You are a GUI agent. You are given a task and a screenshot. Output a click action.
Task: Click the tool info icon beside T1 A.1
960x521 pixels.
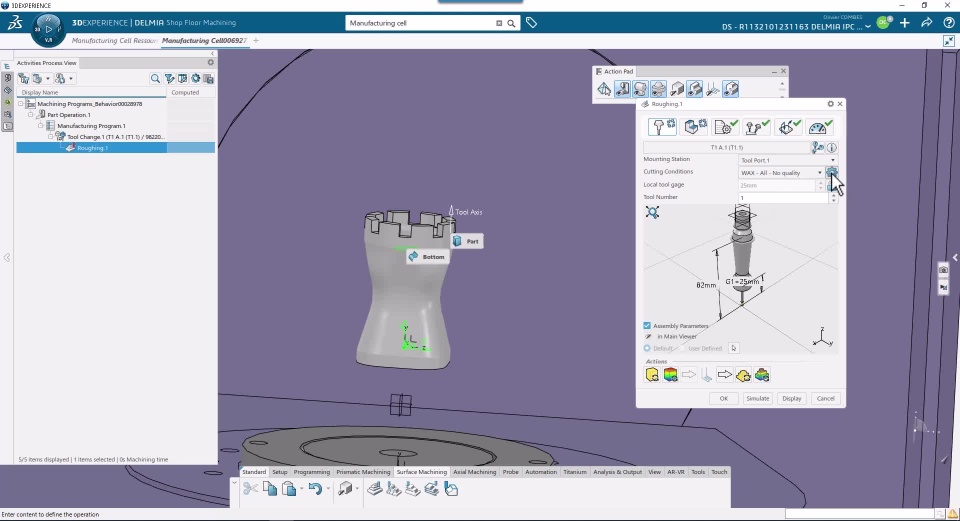click(831, 148)
